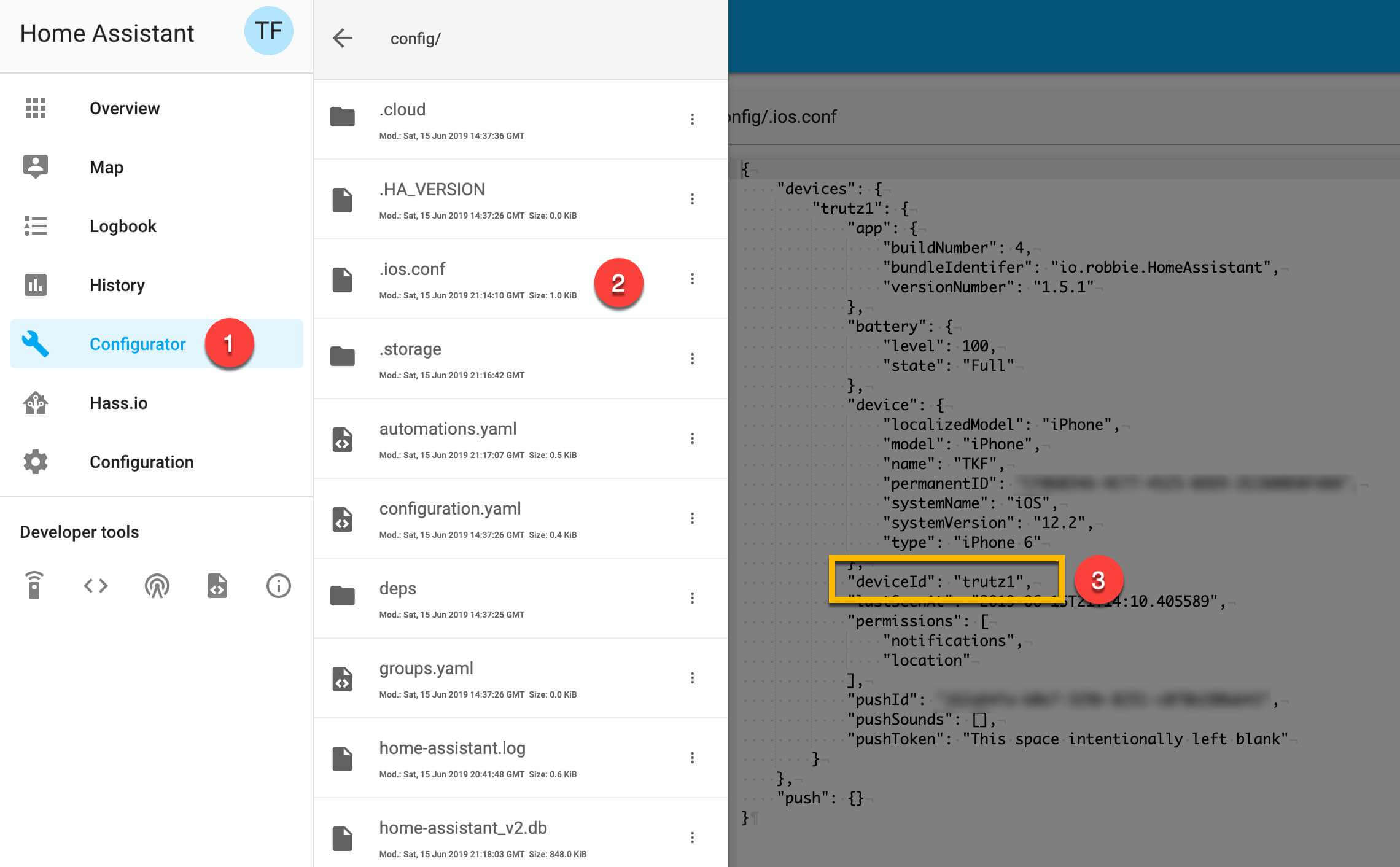Open options menu for .cloud folder

click(692, 119)
